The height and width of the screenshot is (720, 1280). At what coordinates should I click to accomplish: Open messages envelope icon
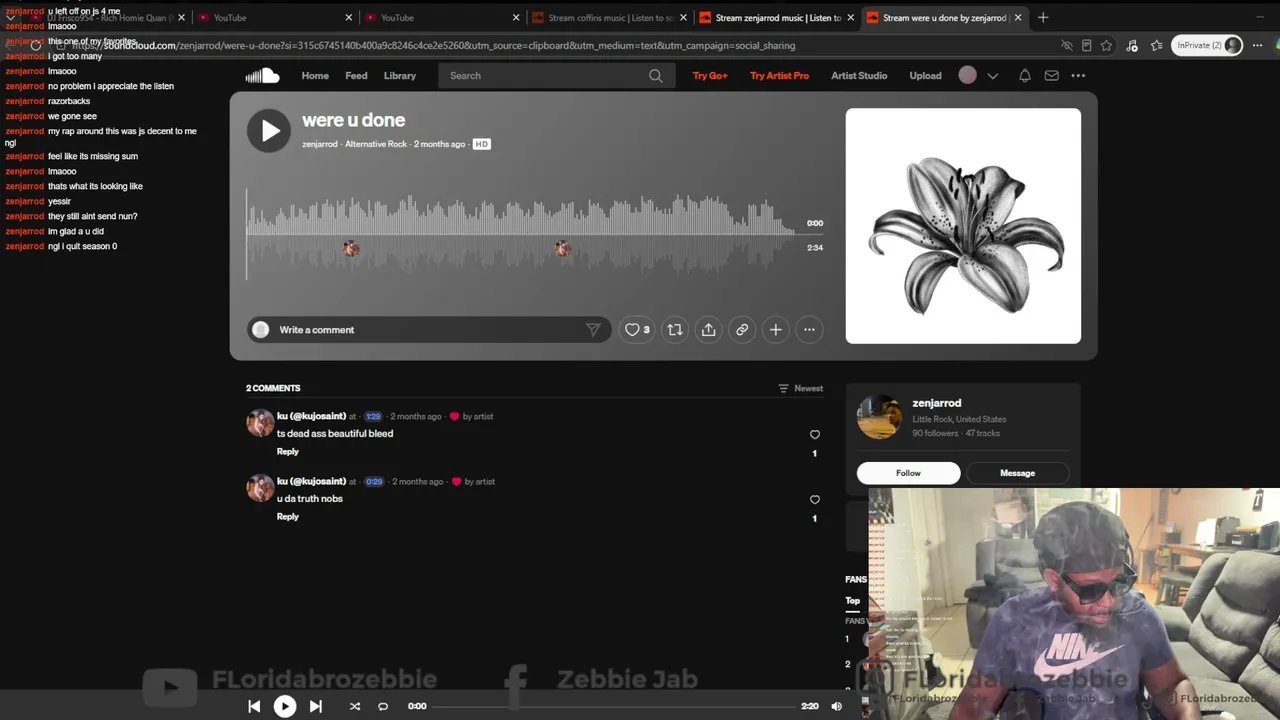point(1051,76)
